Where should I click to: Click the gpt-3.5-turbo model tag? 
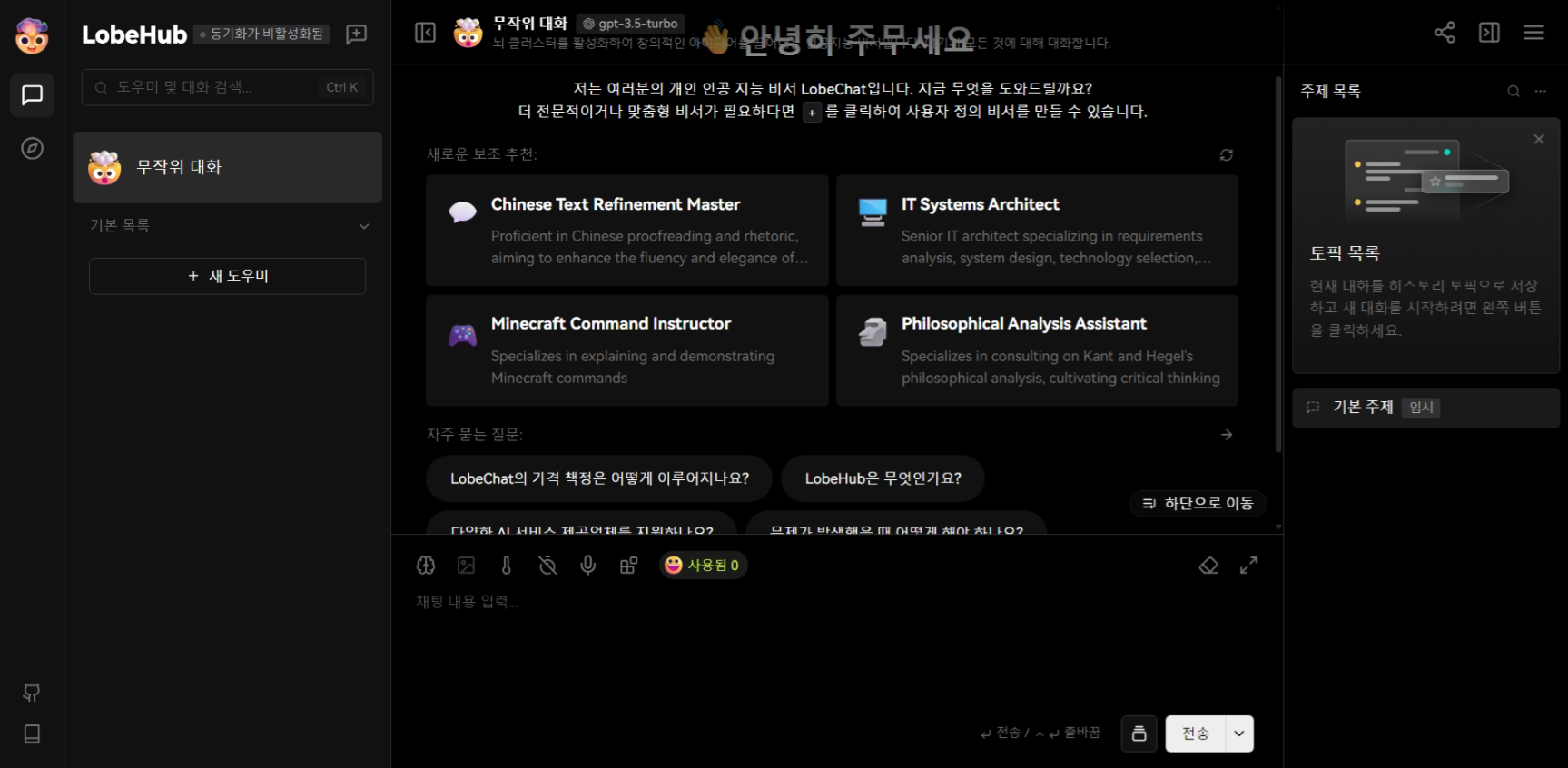[630, 24]
